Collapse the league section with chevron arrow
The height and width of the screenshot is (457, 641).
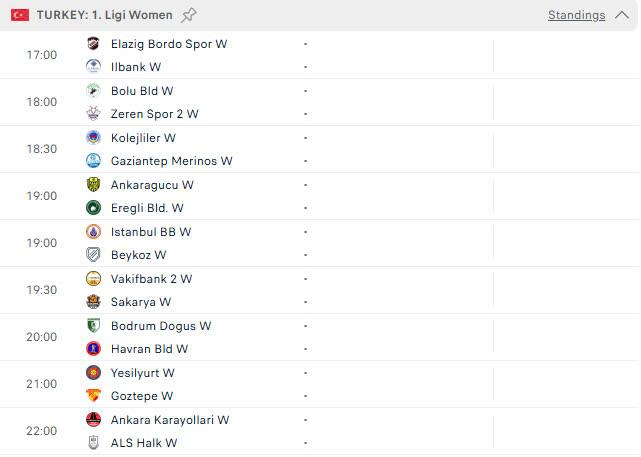(x=622, y=15)
